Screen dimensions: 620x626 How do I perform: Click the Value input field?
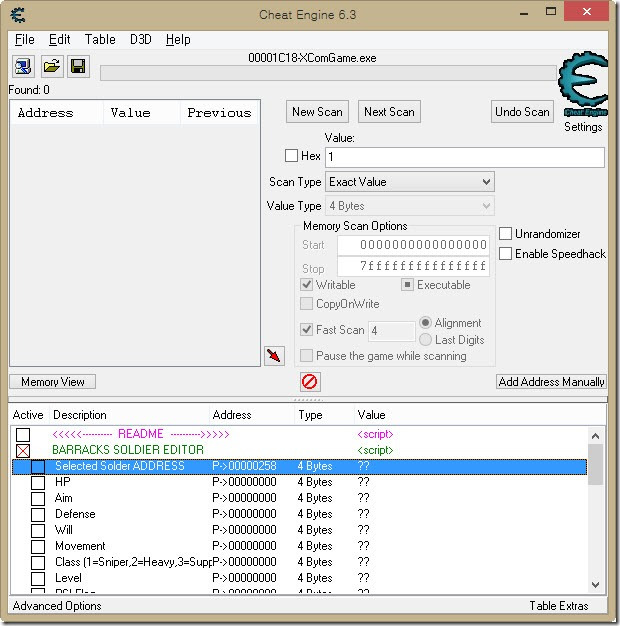(465, 157)
